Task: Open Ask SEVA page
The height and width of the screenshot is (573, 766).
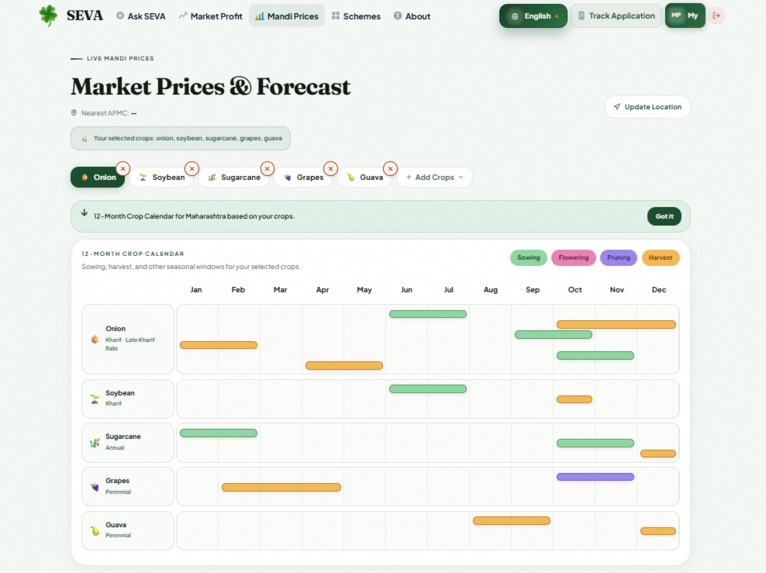Action: (141, 16)
